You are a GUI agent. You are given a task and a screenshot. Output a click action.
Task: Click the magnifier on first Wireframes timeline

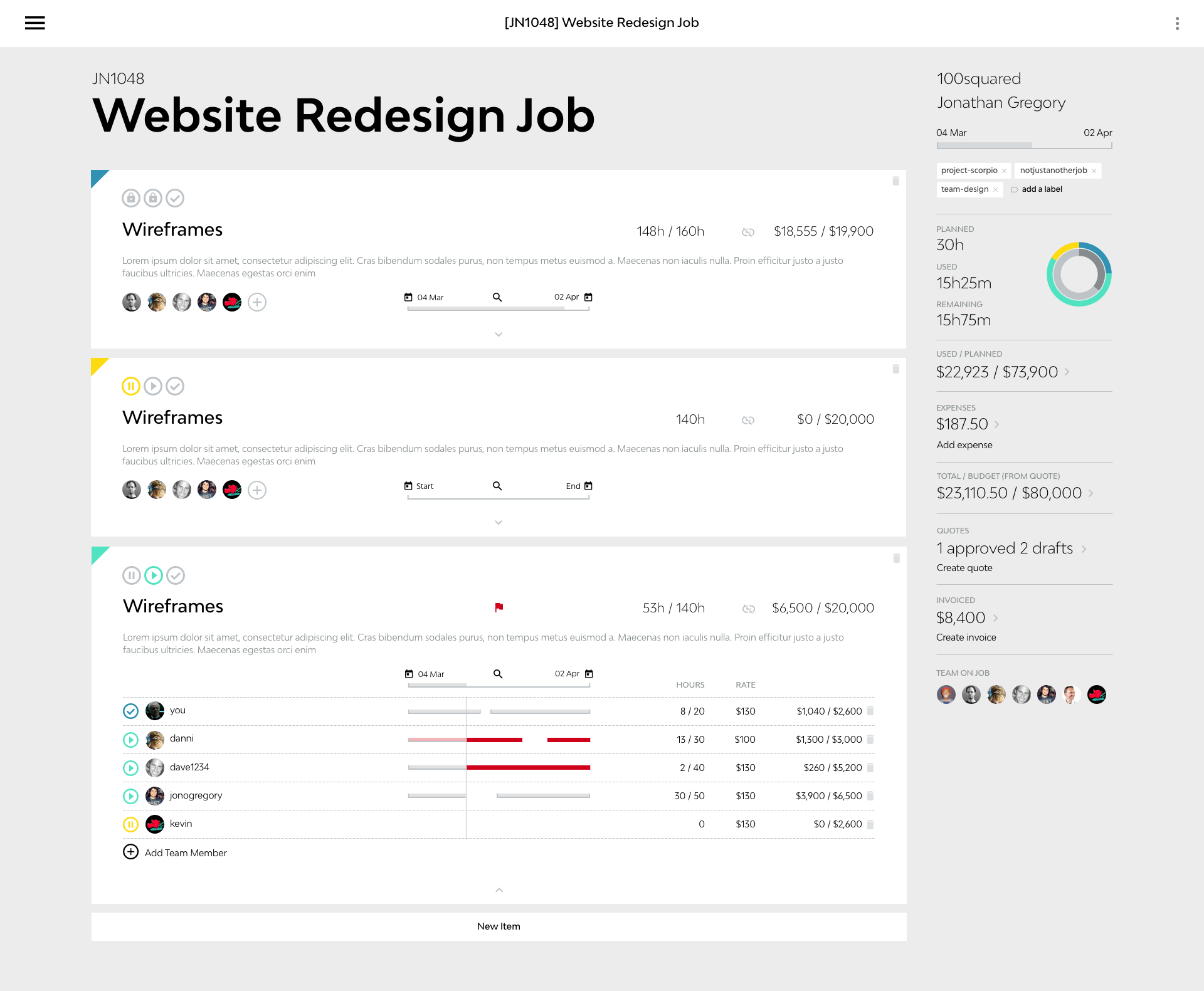coord(497,297)
